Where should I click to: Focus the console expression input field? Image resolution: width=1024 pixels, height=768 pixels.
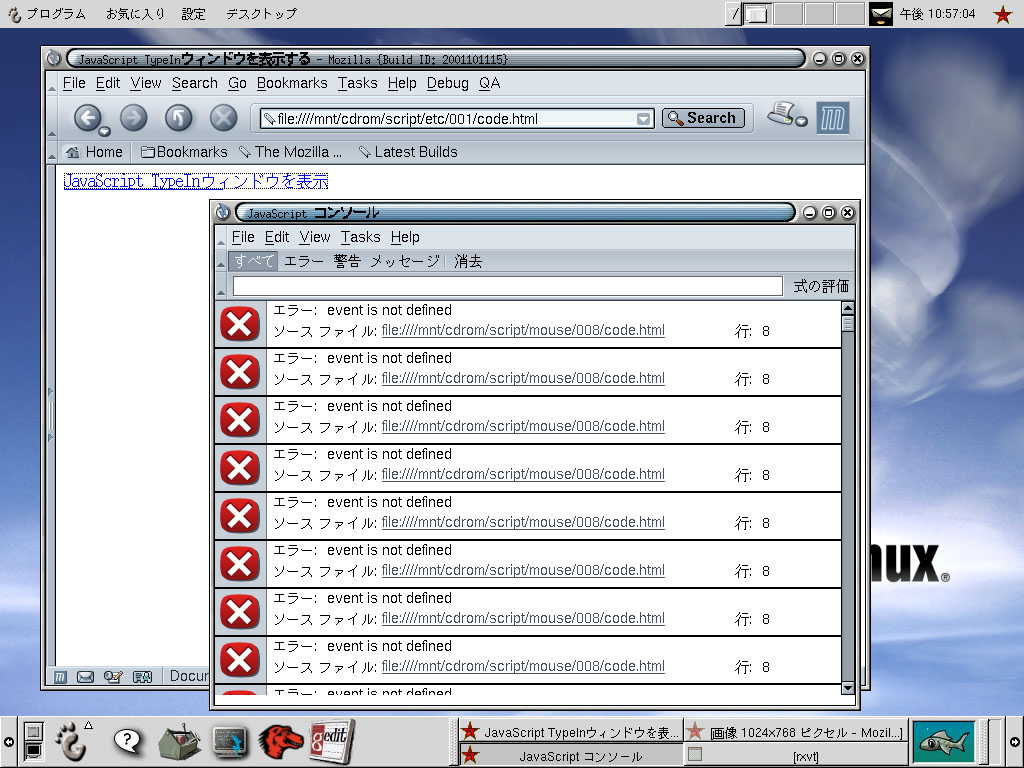coord(507,286)
